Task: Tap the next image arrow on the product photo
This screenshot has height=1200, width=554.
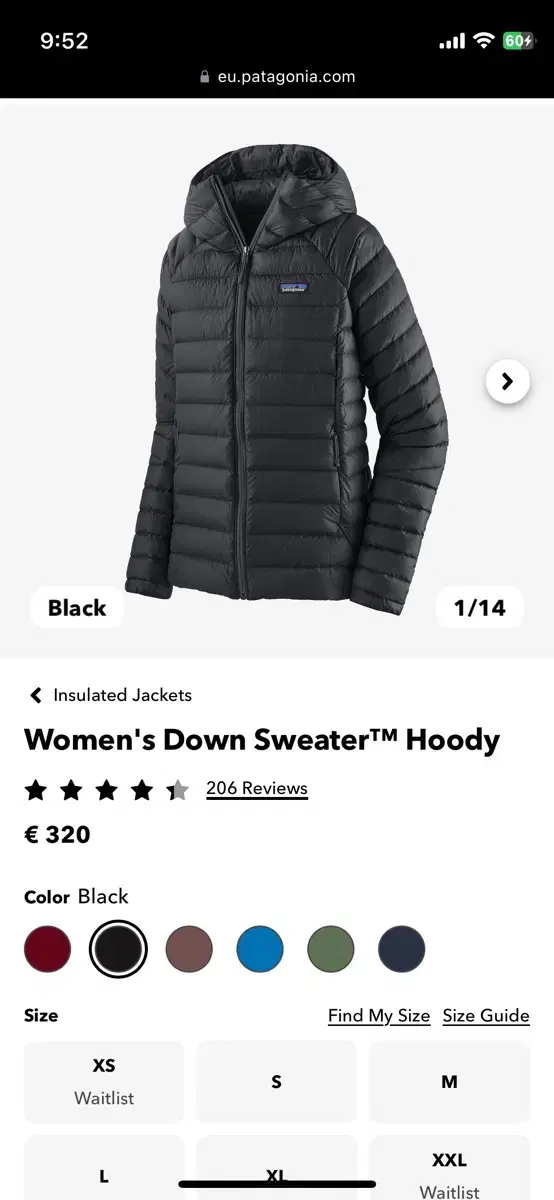Action: coord(507,381)
